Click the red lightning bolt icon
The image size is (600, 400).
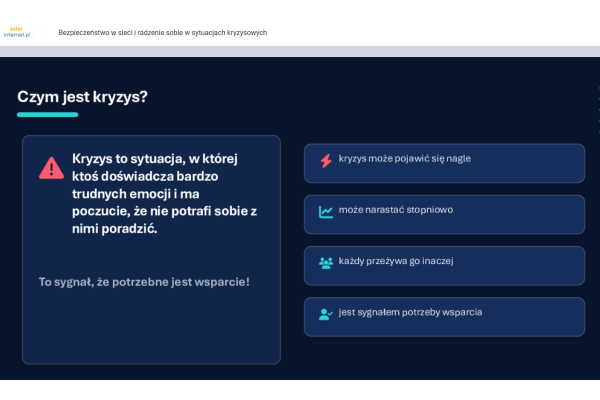pyautogui.click(x=325, y=160)
